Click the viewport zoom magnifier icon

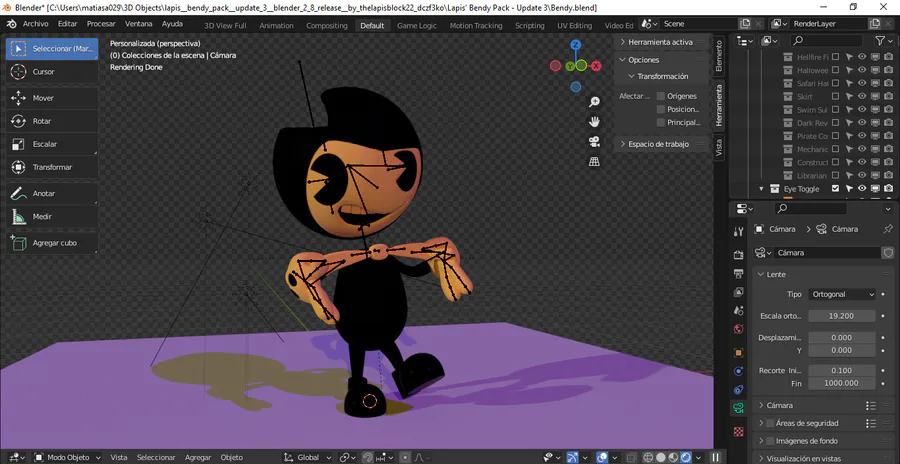595,102
